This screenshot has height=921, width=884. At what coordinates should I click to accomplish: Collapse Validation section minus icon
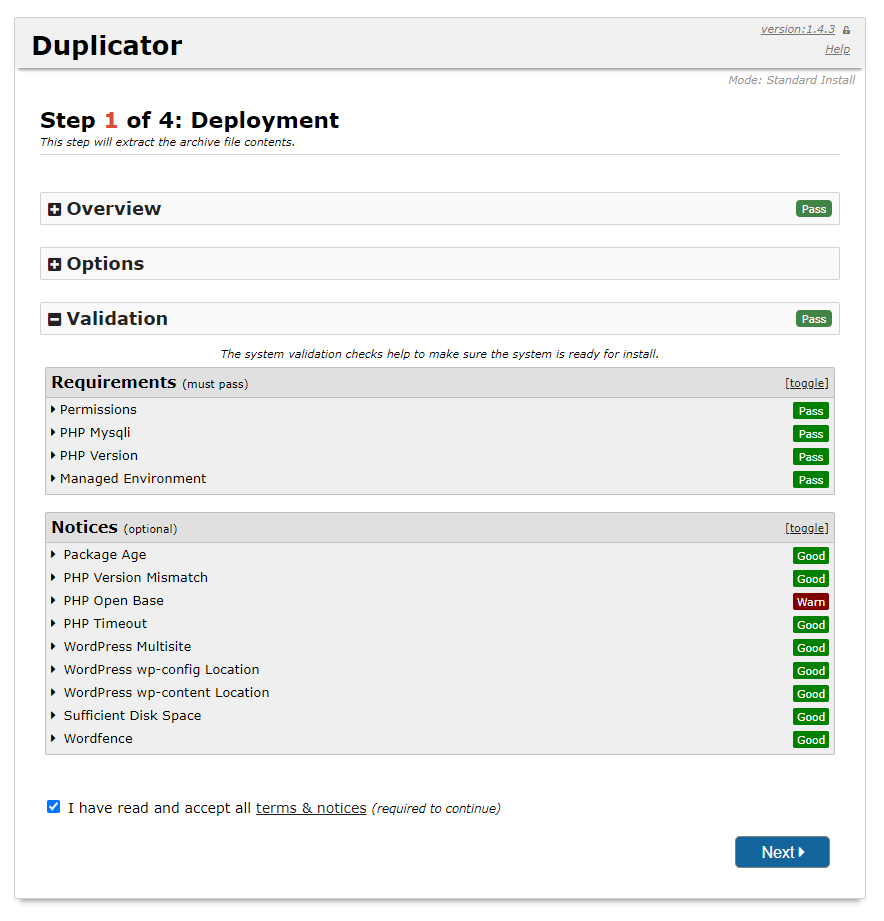[x=55, y=320]
